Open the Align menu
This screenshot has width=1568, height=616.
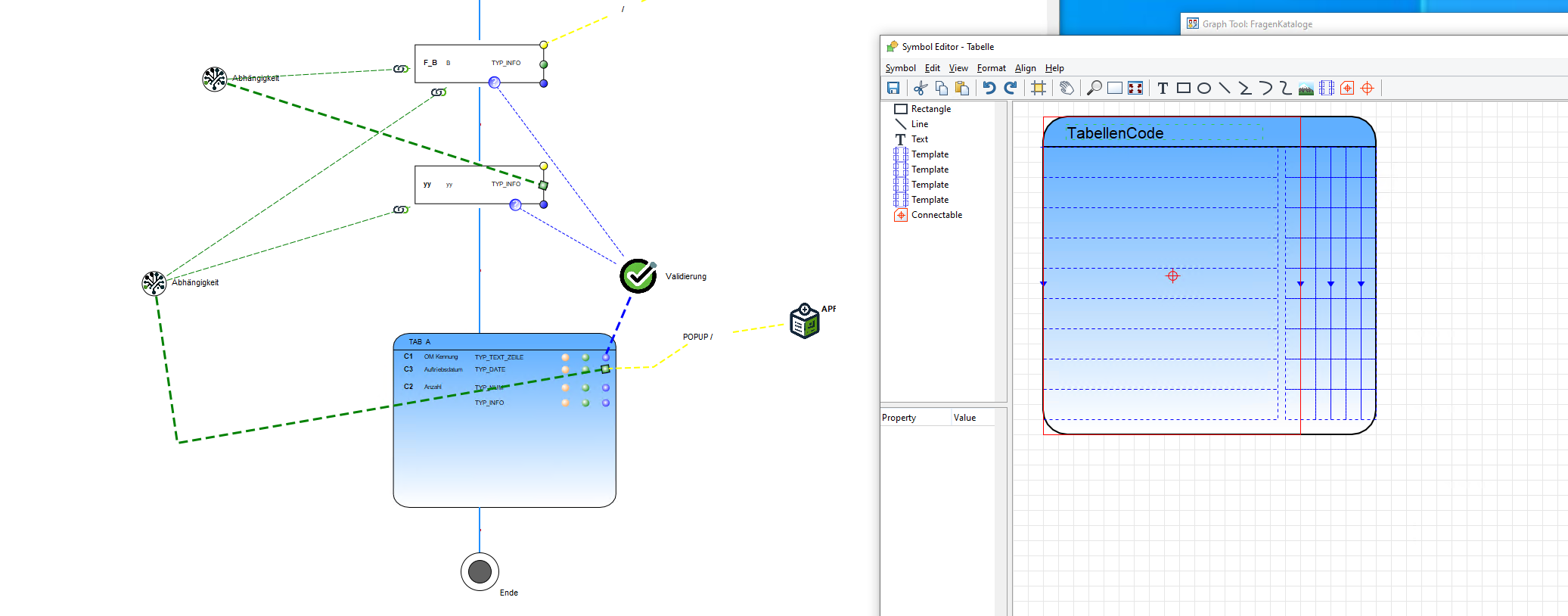click(x=1025, y=68)
